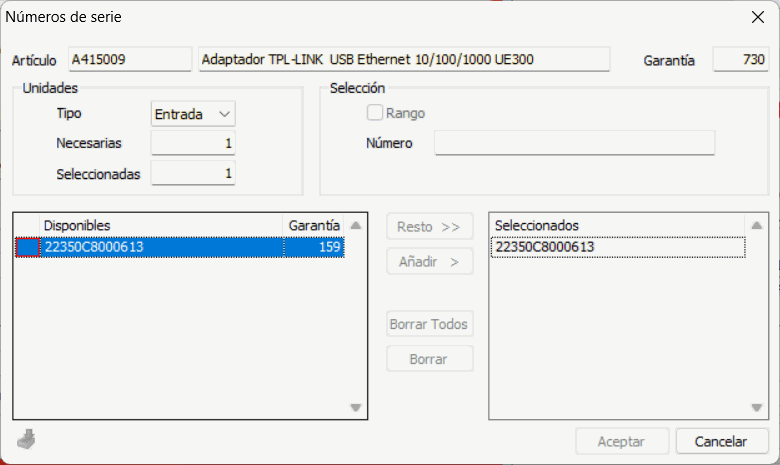Click the Resto >> button

click(429, 227)
